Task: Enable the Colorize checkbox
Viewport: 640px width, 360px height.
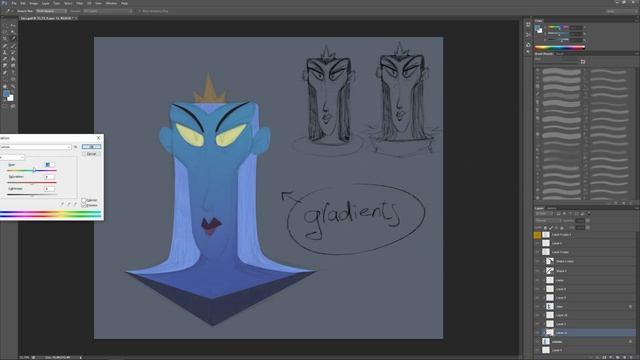Action: tap(84, 200)
